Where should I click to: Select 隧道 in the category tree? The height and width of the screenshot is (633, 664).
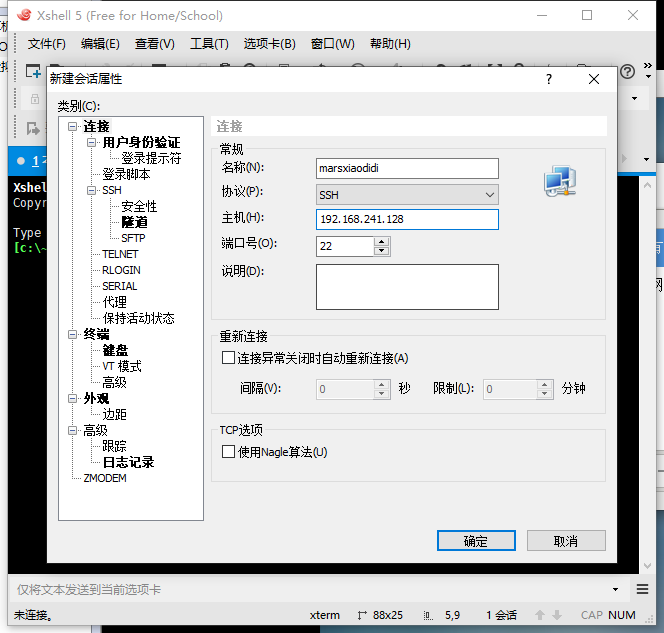134,222
